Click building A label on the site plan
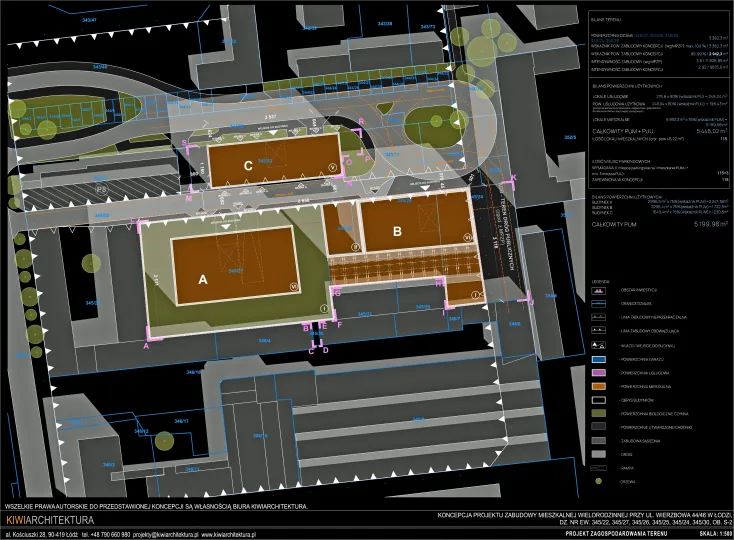734x540 pixels. coord(203,282)
